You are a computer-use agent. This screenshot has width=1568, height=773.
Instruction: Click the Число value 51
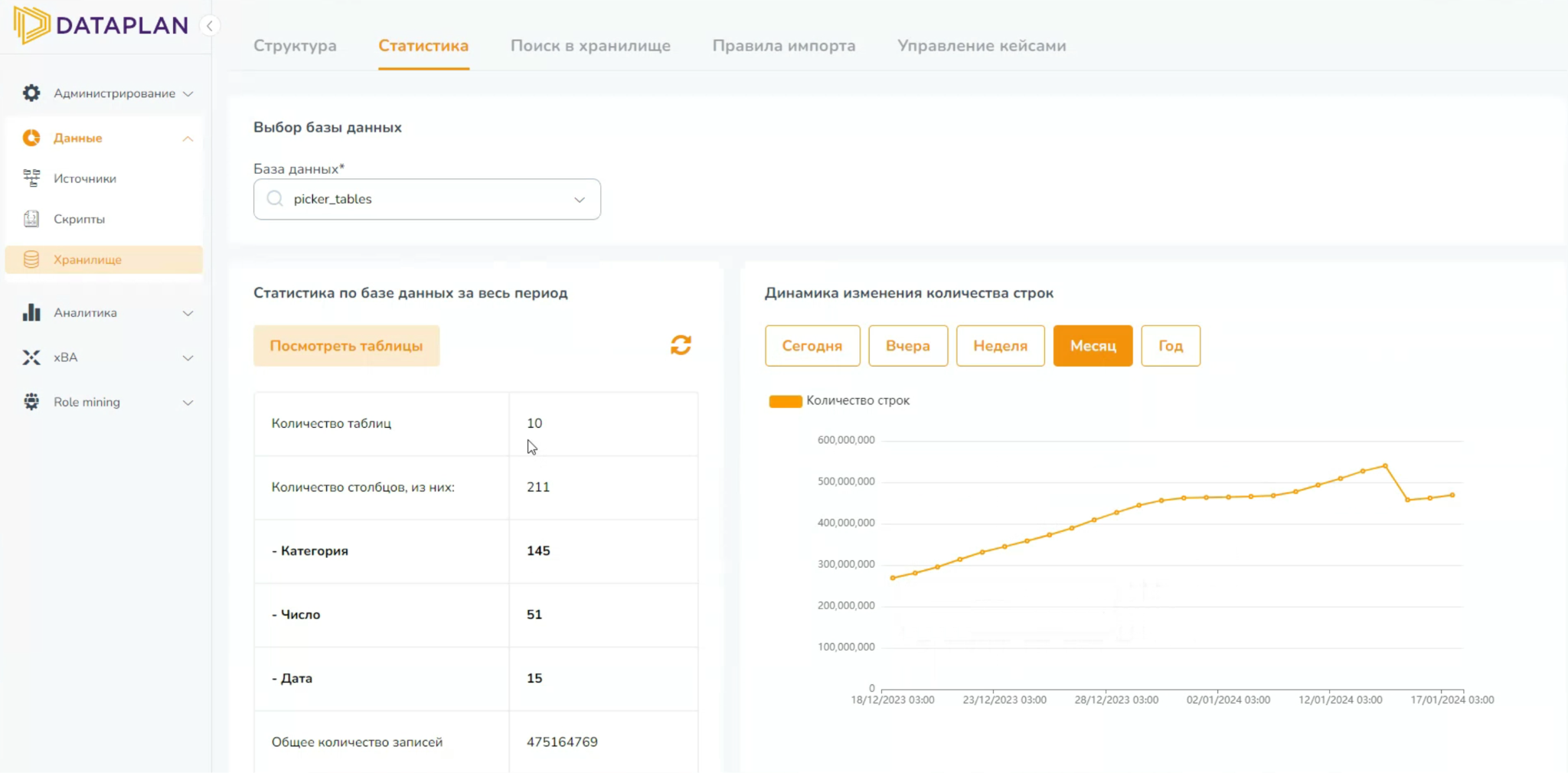click(534, 615)
